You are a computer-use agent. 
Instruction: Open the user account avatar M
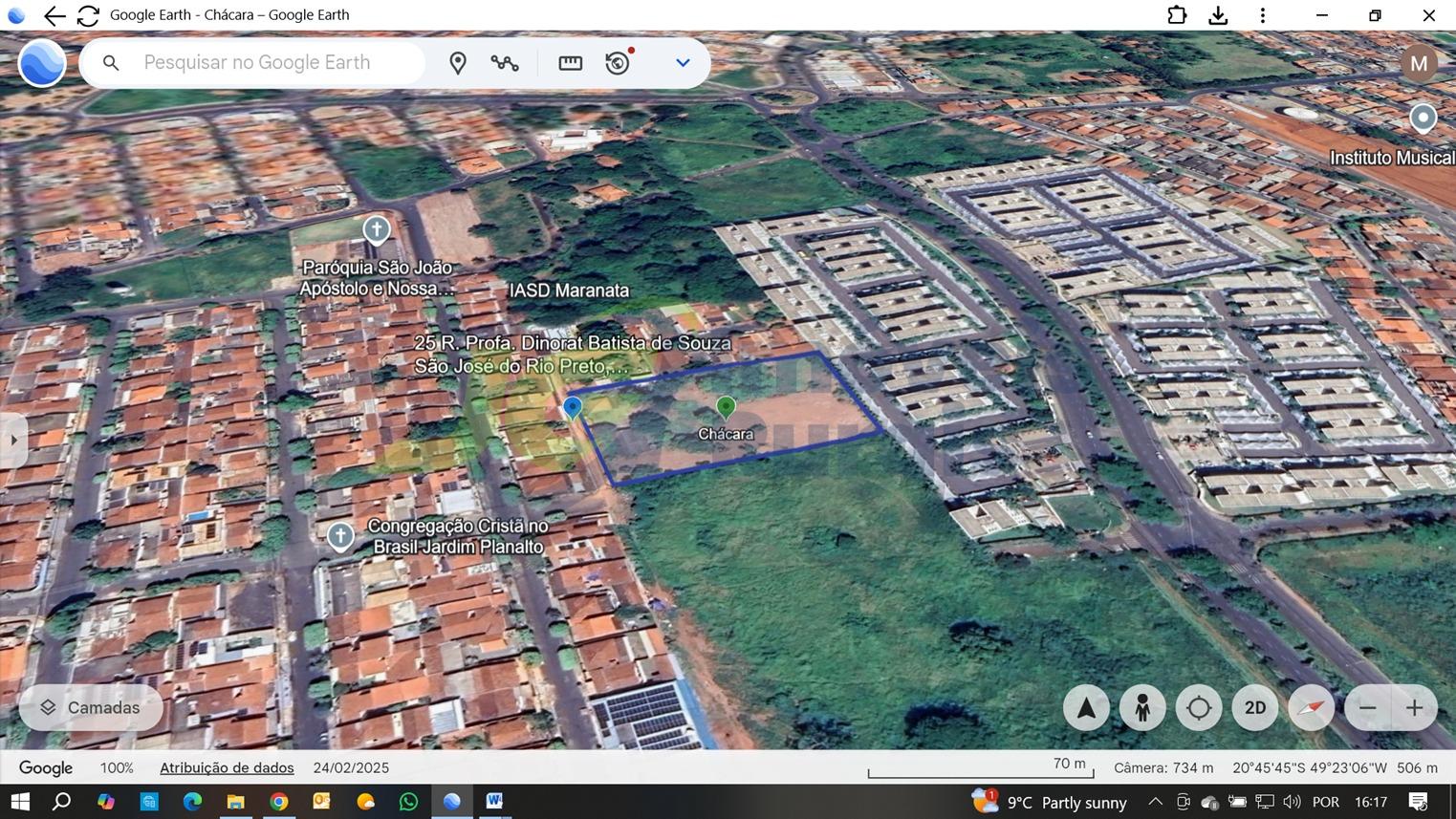1419,64
